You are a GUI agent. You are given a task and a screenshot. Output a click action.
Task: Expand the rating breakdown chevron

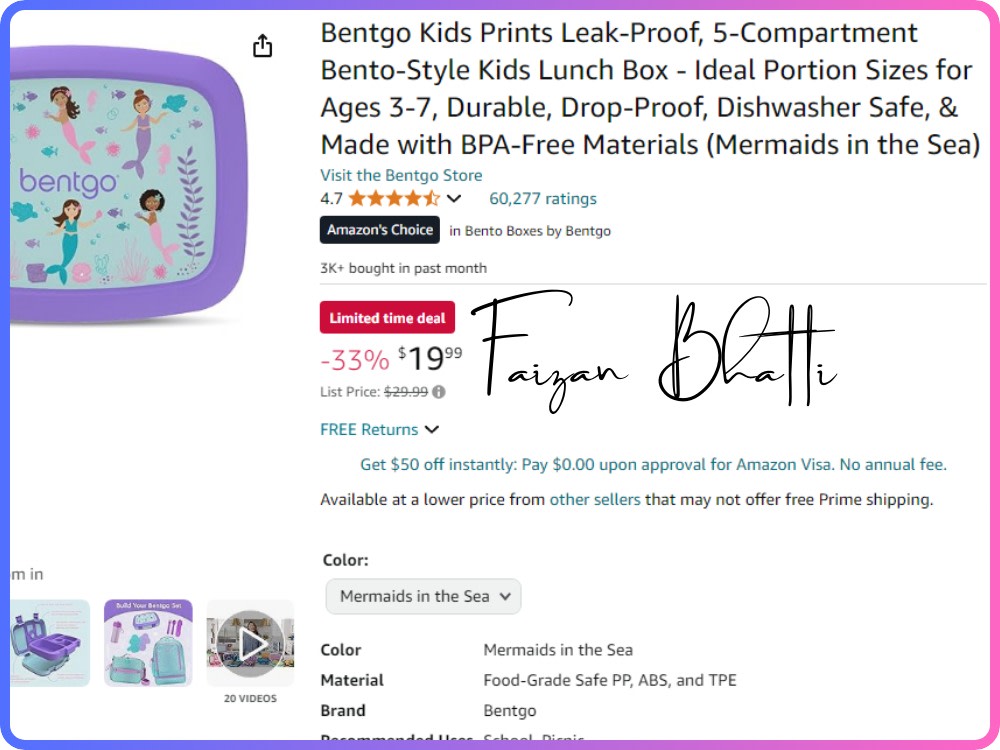[x=454, y=198]
